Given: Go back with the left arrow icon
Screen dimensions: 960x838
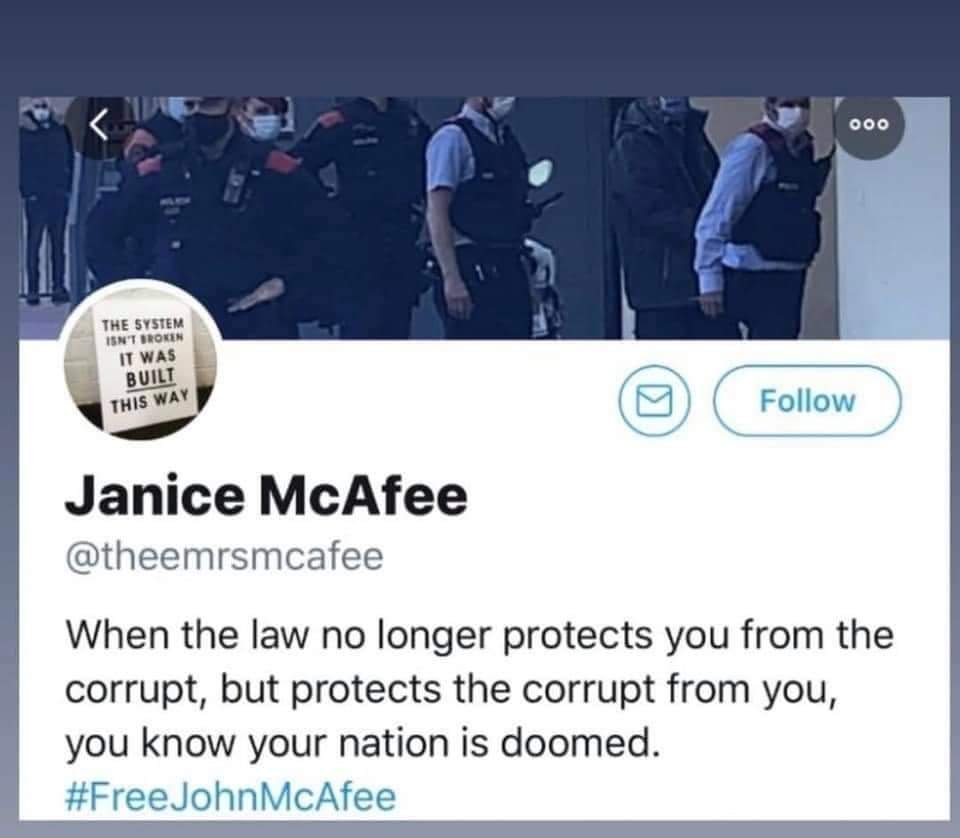Looking at the screenshot, I should tap(100, 125).
